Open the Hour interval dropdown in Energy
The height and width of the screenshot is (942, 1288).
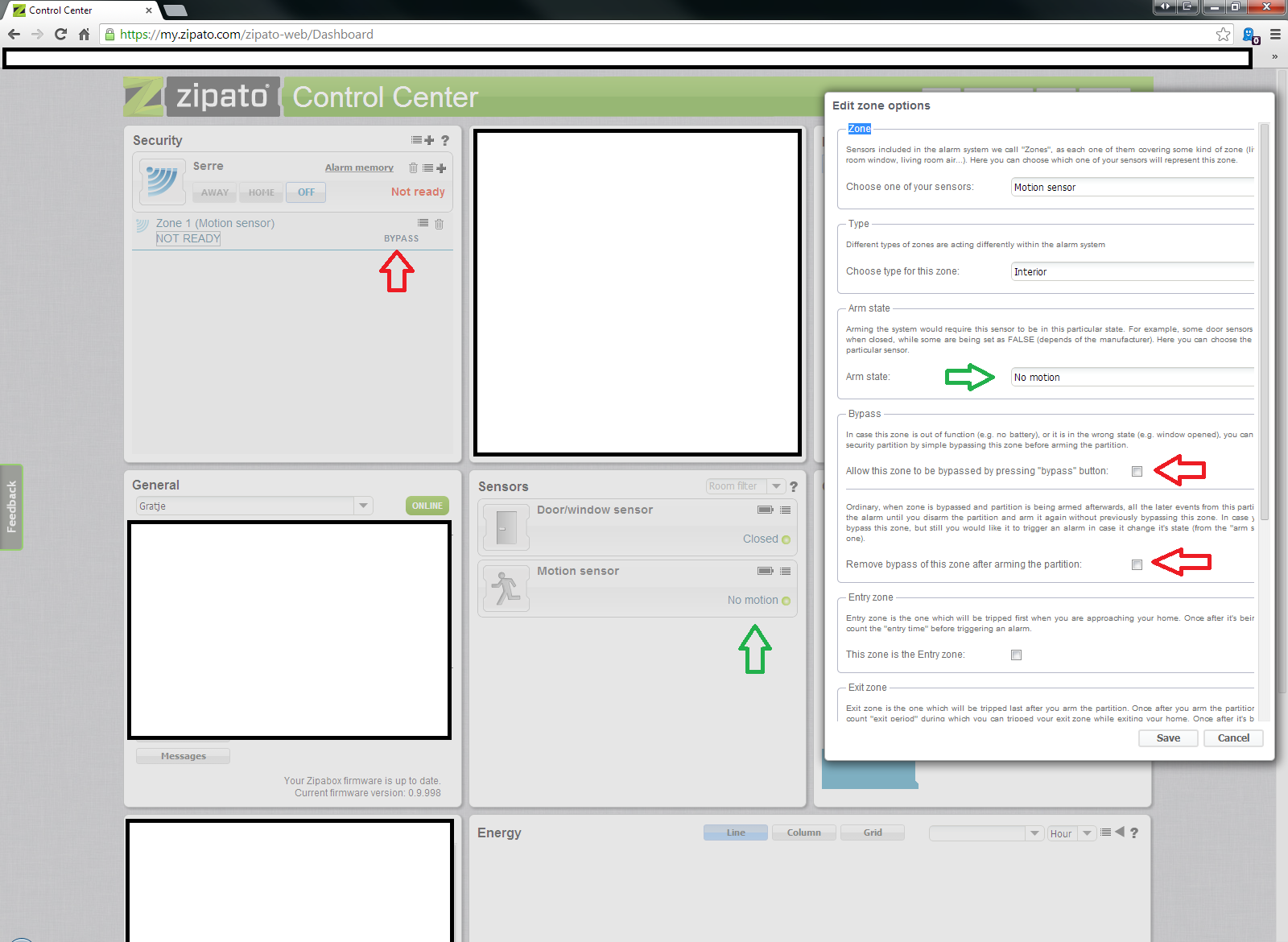click(x=1087, y=833)
